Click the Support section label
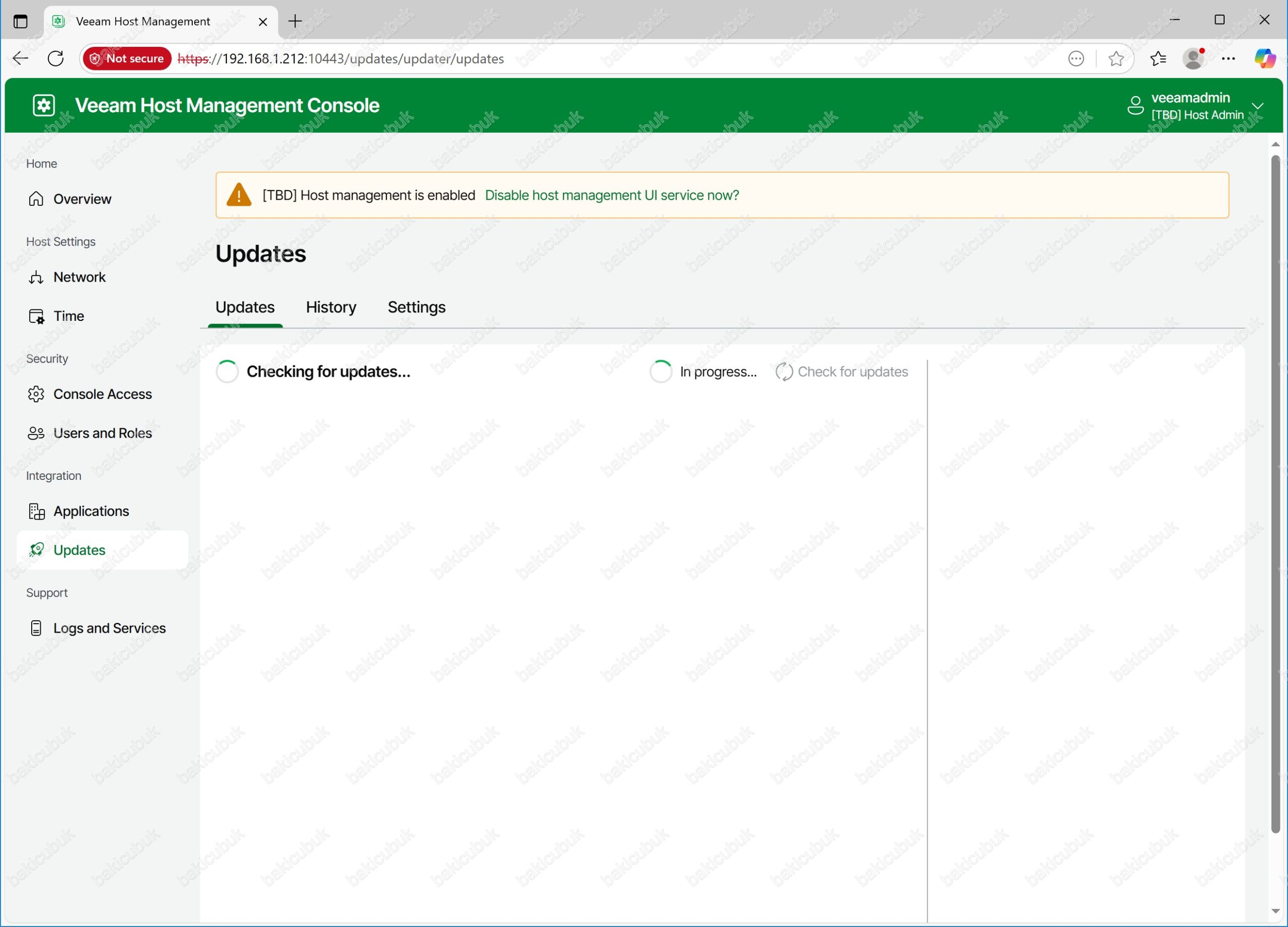This screenshot has width=1288, height=927. 47,593
